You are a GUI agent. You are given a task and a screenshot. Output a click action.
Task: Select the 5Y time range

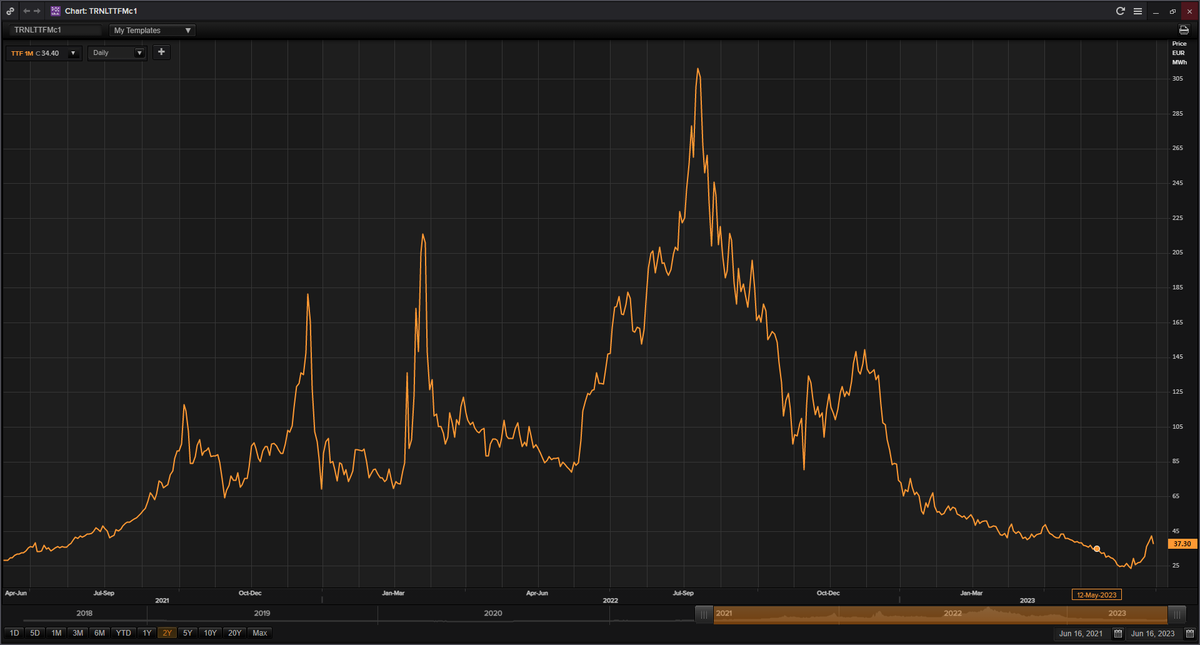pos(188,633)
